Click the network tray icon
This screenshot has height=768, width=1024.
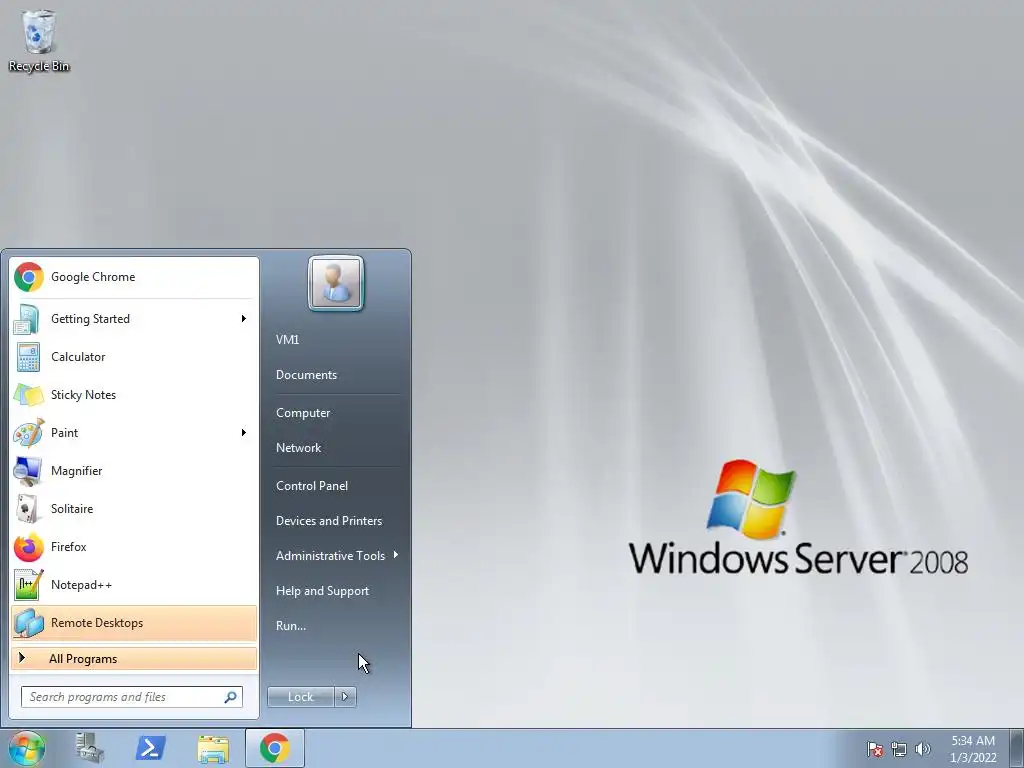(x=899, y=750)
